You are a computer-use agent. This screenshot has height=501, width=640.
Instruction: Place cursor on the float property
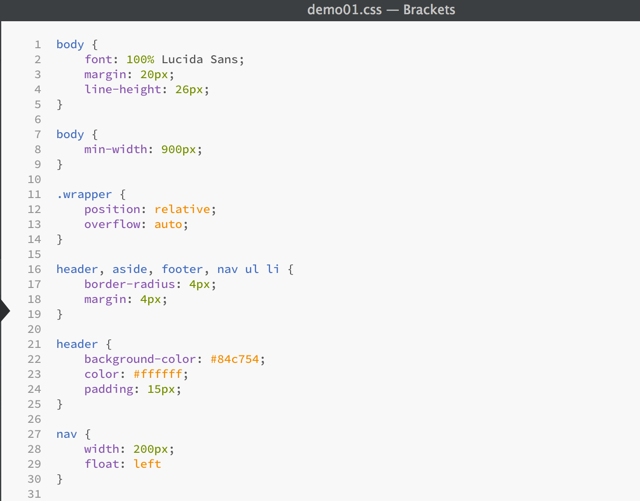(101, 464)
